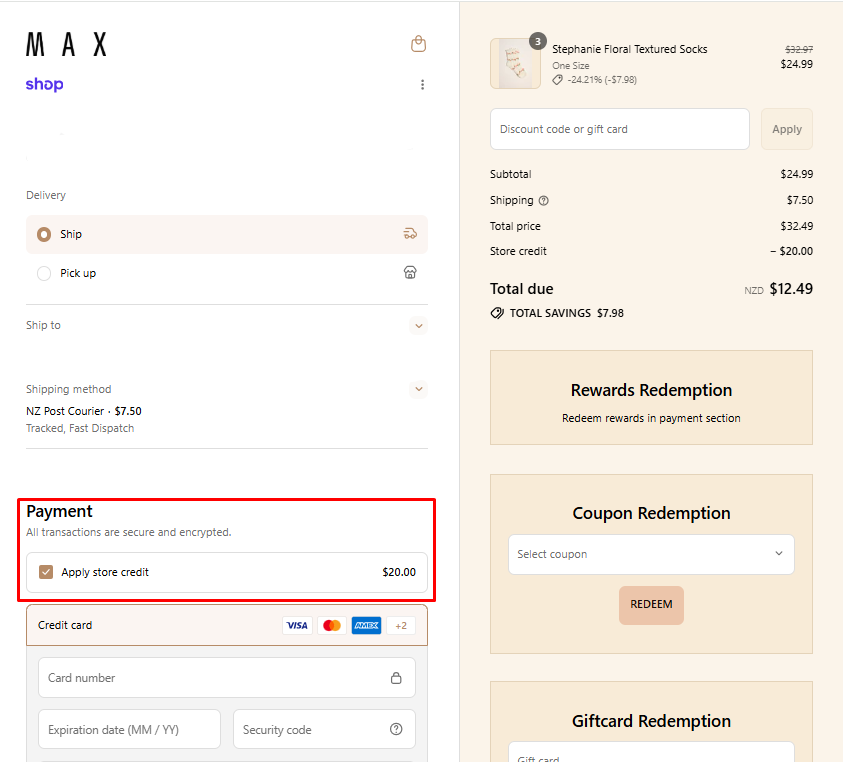Click the three-dot menu beside Shop
Image resolution: width=843 pixels, height=762 pixels.
tap(422, 85)
